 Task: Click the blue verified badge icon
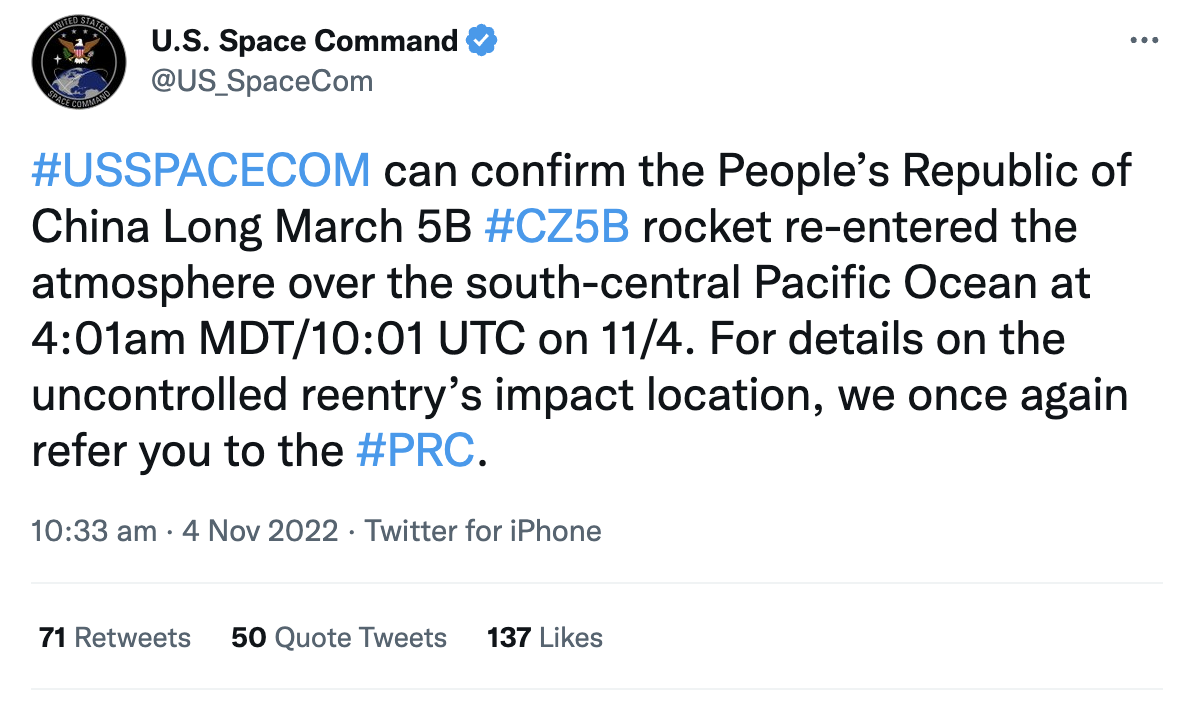pos(482,40)
